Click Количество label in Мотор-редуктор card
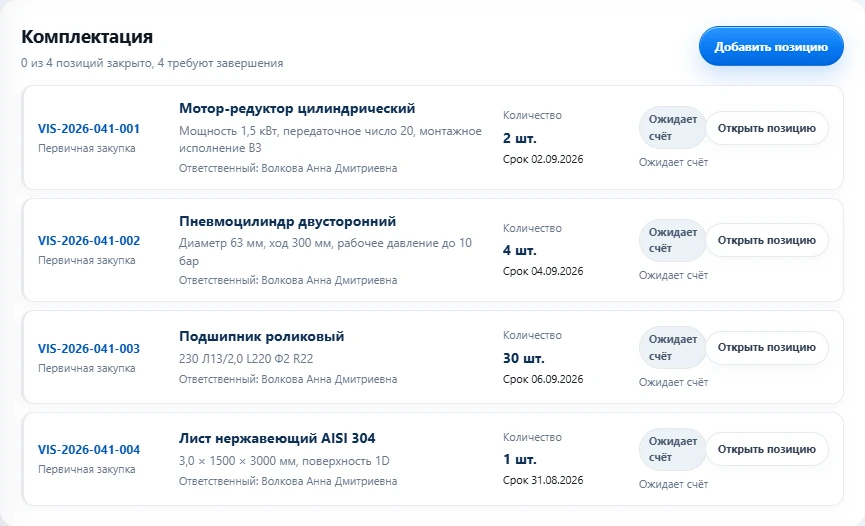The height and width of the screenshot is (526, 865). pyautogui.click(x=532, y=115)
